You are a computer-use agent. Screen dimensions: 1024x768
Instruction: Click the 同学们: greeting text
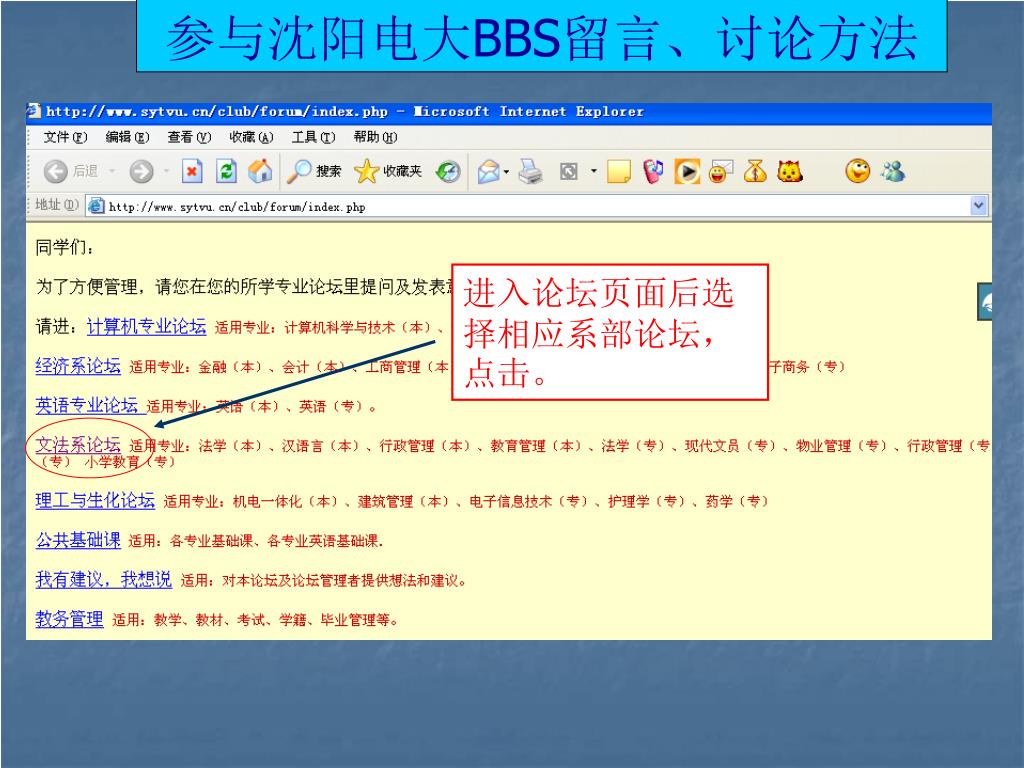[x=65, y=248]
